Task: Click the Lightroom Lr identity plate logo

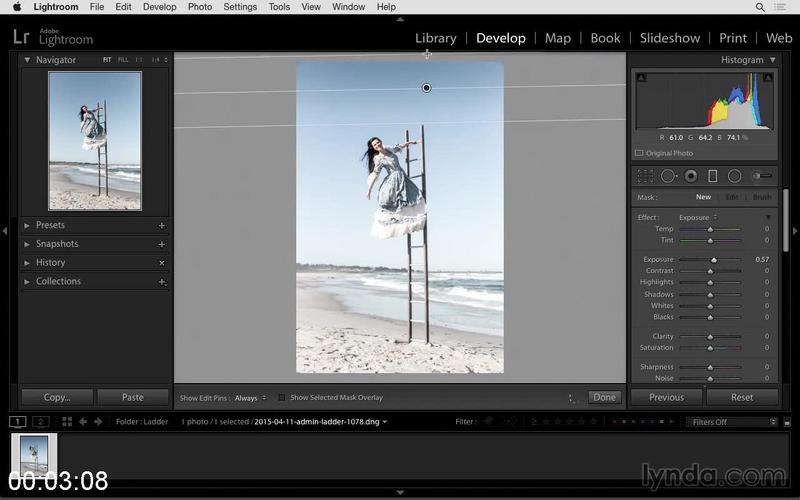Action: point(21,37)
